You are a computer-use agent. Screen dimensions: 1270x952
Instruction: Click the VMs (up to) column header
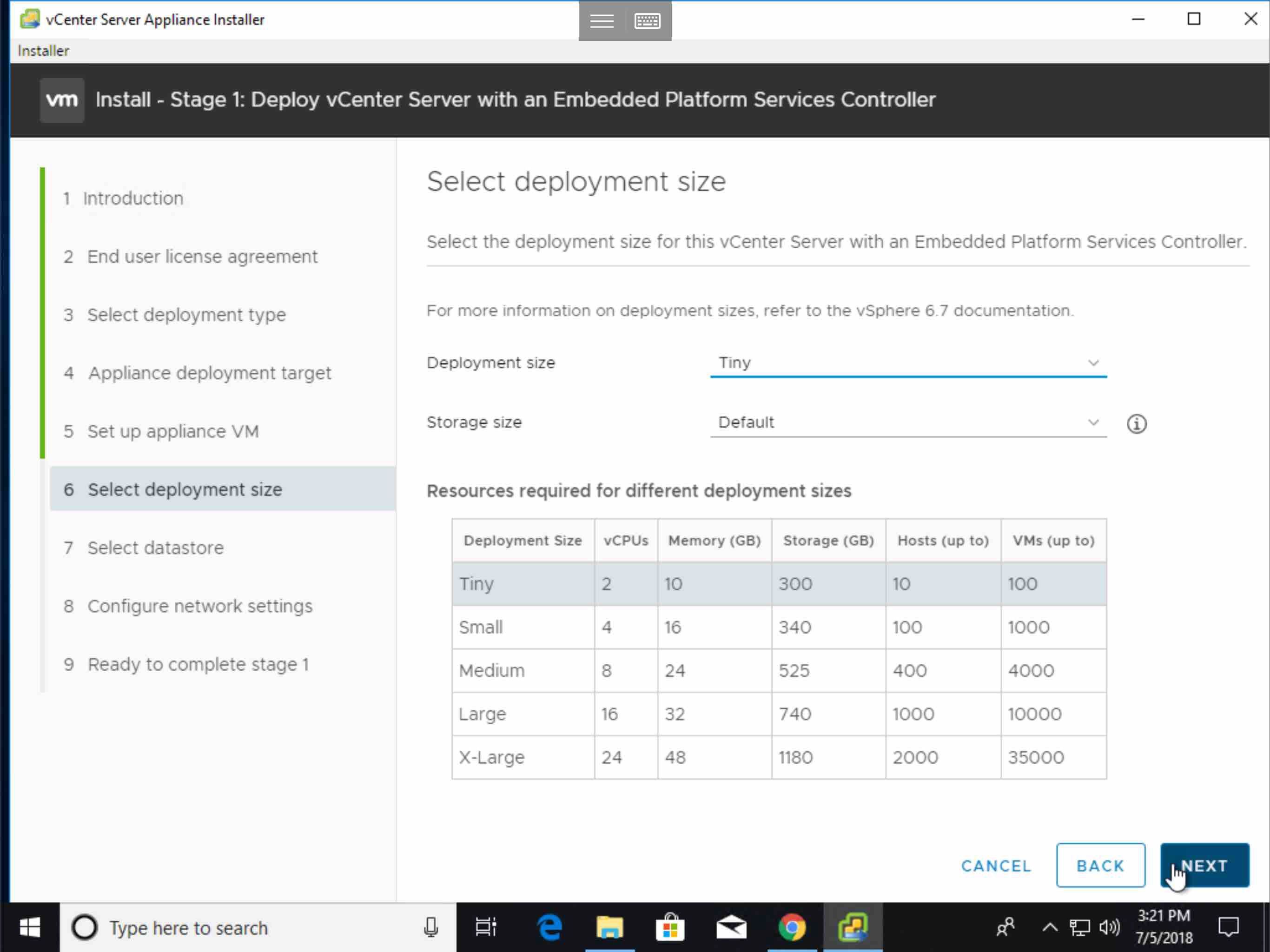pyautogui.click(x=1053, y=540)
